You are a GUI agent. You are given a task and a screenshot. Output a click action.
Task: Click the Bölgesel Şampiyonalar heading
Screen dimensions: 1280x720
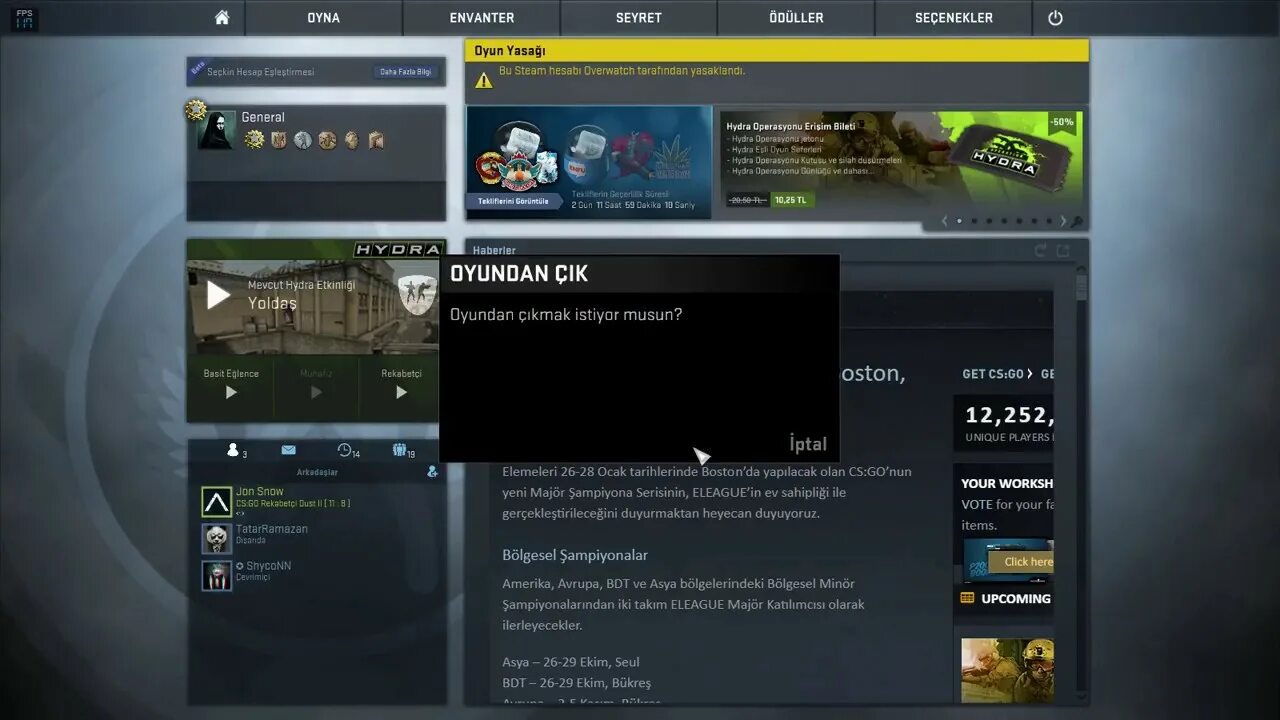tap(575, 555)
